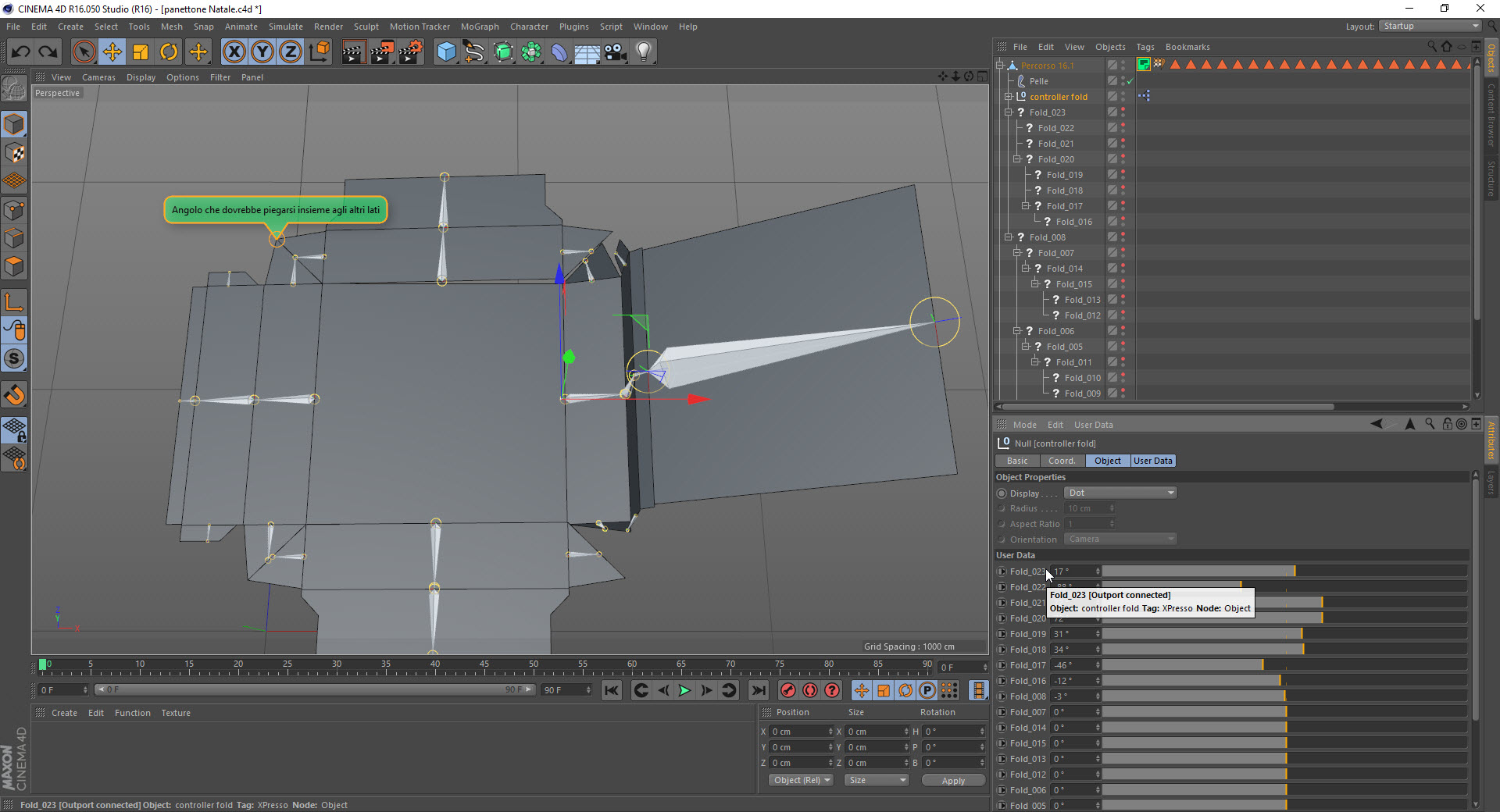Select the Move tool
Viewport: 1500px width, 812px height.
click(112, 52)
